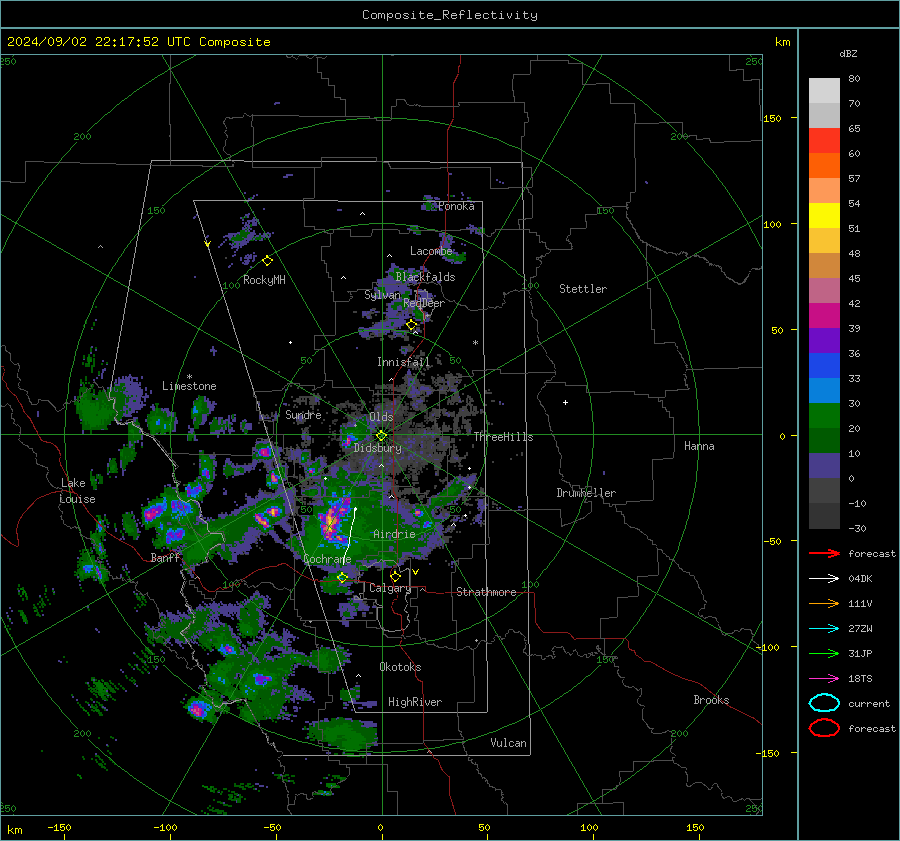Click the Ponoka label
The height and width of the screenshot is (841, 900).
click(x=456, y=206)
